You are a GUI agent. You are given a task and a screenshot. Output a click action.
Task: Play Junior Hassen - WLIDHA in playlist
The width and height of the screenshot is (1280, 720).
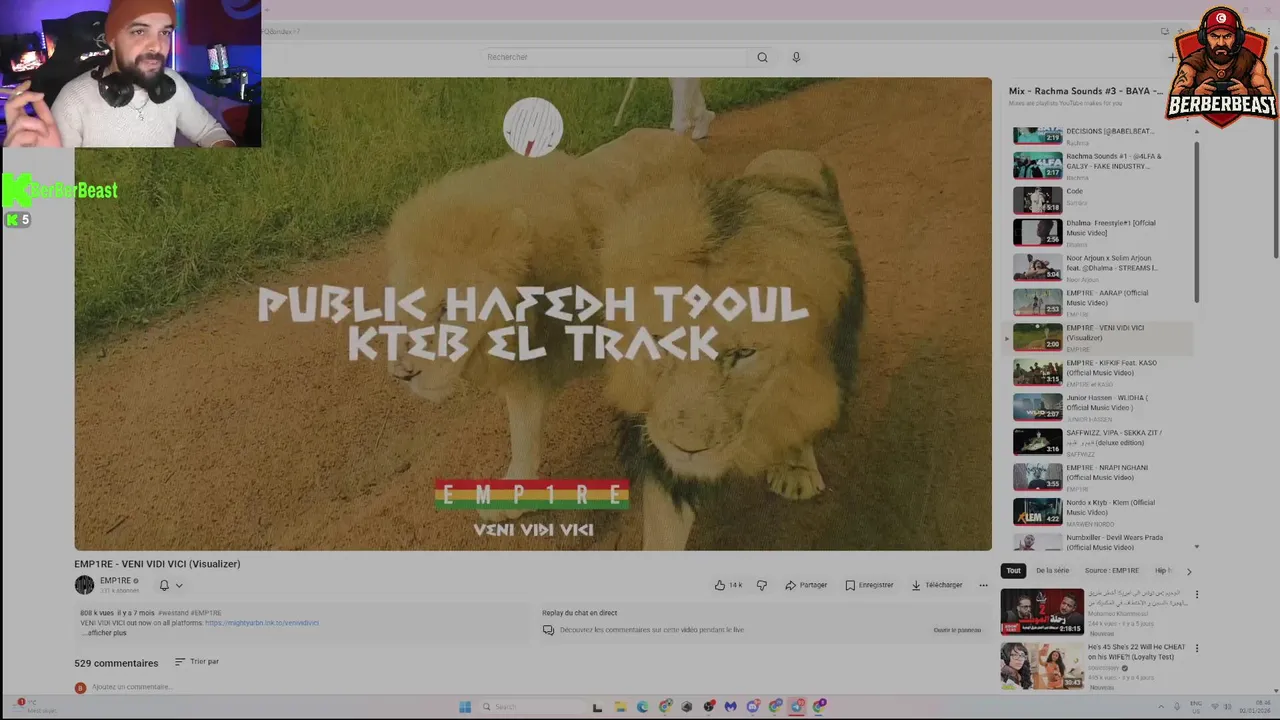coord(1100,407)
